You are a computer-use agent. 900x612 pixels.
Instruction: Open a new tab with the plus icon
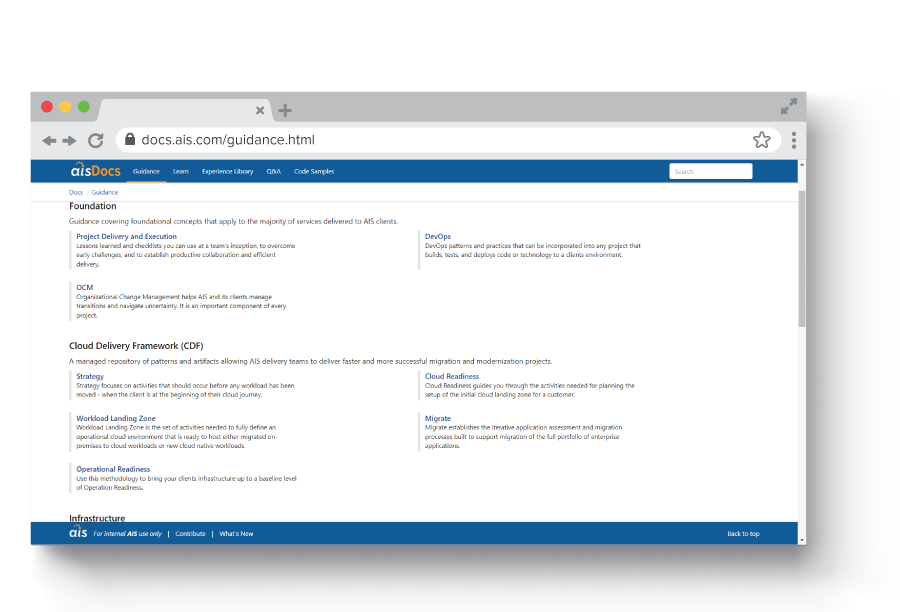tap(285, 110)
